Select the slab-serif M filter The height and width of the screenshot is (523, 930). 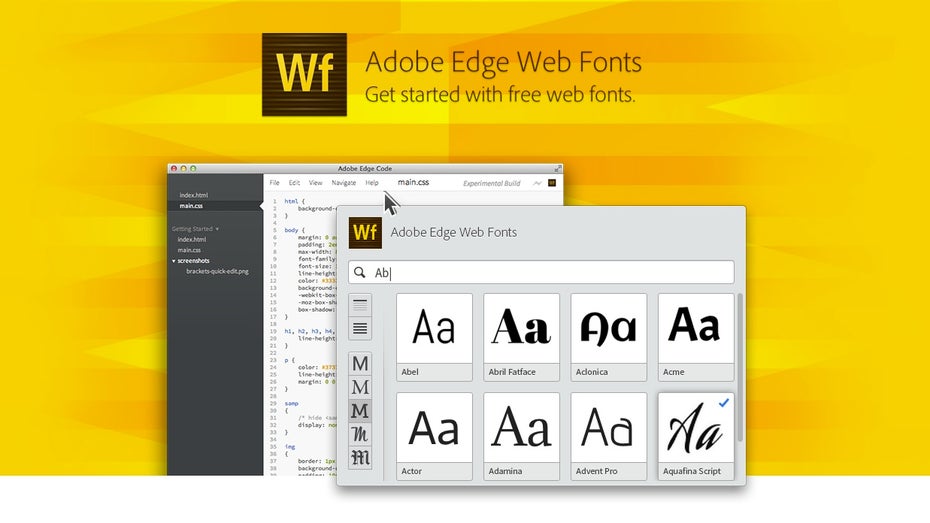(x=360, y=411)
